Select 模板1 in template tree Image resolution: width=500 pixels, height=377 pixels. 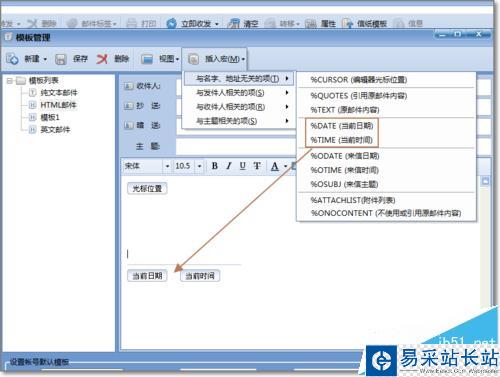click(x=50, y=117)
